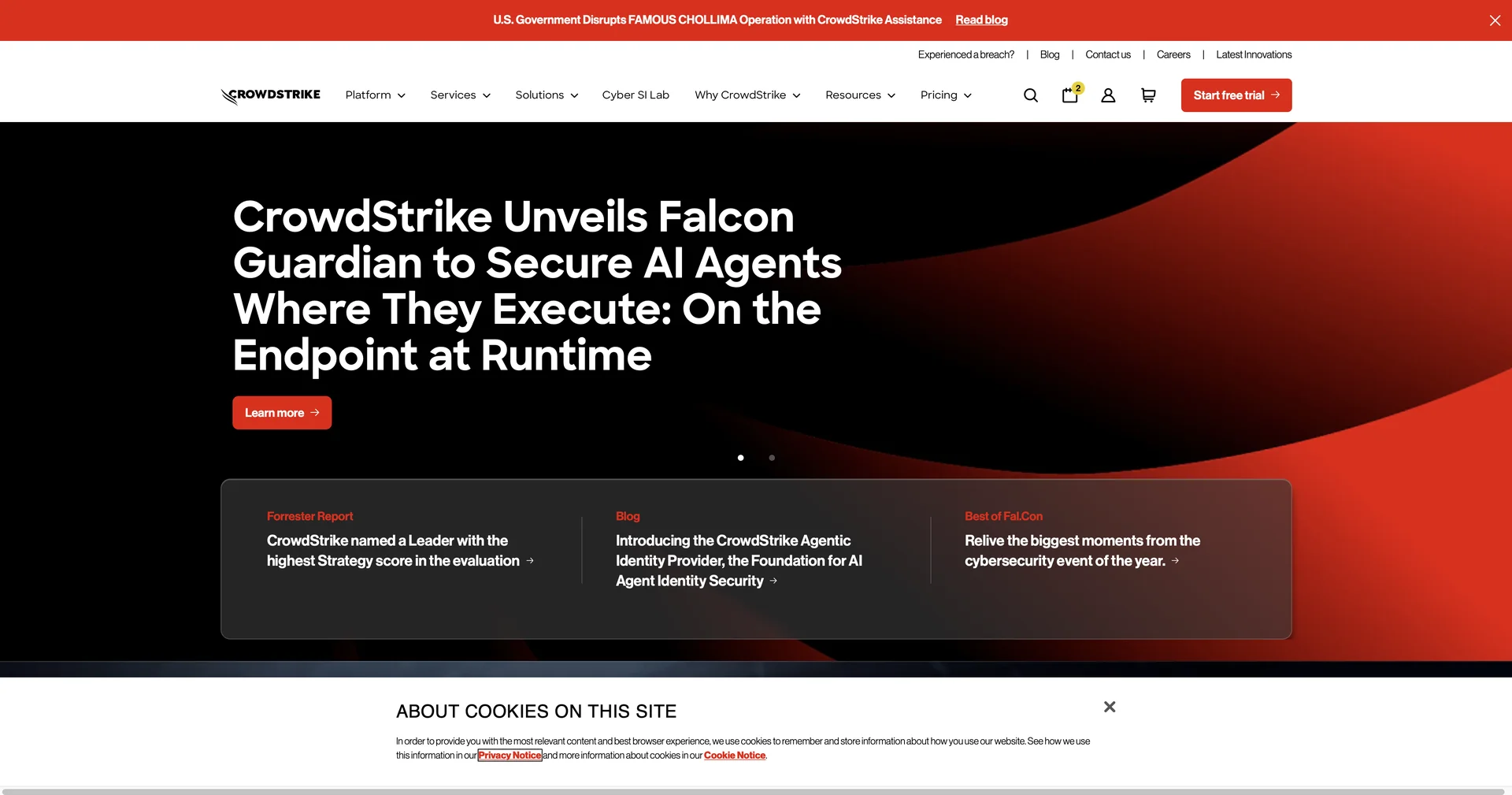Open the Agentic Identity Provider blog post
1512x795 pixels.
tap(739, 561)
